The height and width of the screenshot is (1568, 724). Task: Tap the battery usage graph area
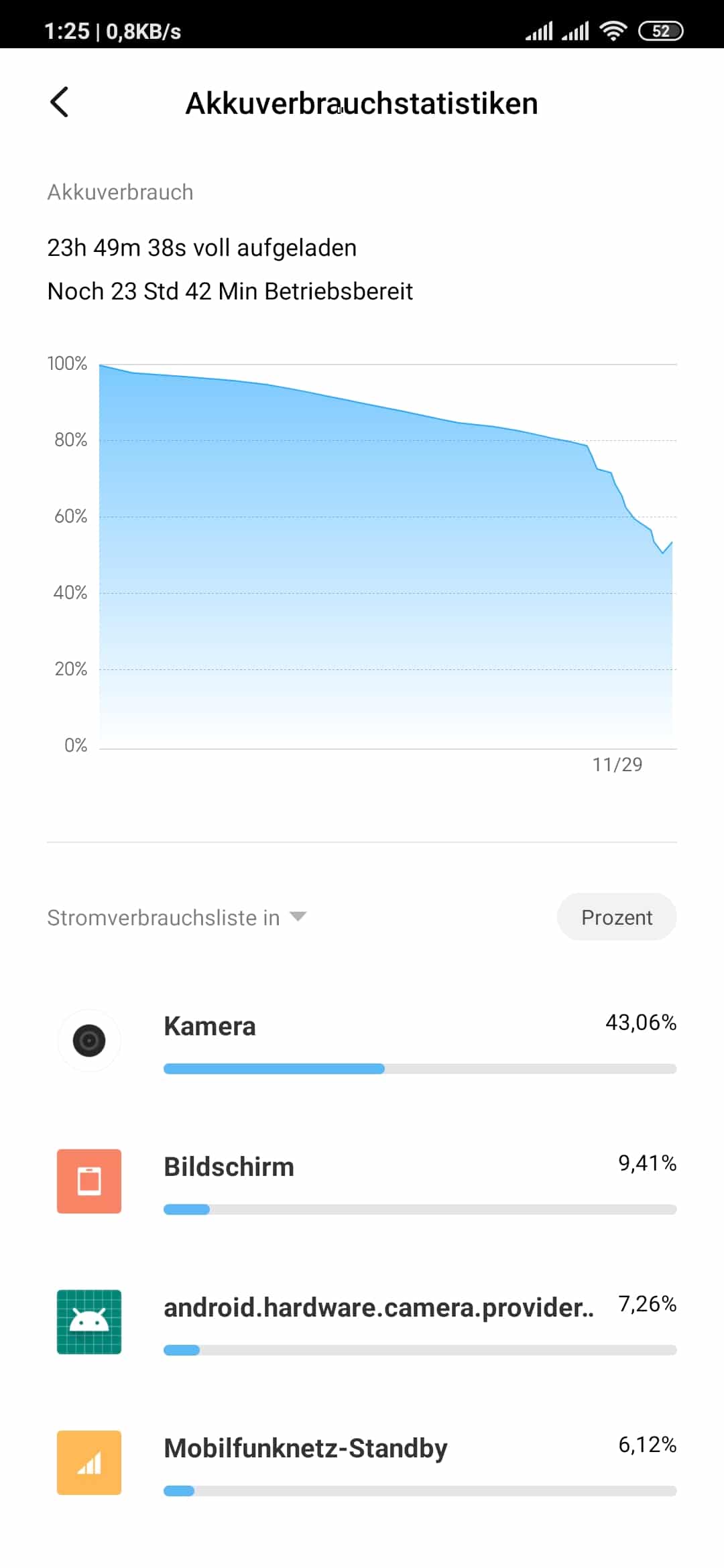click(x=387, y=556)
